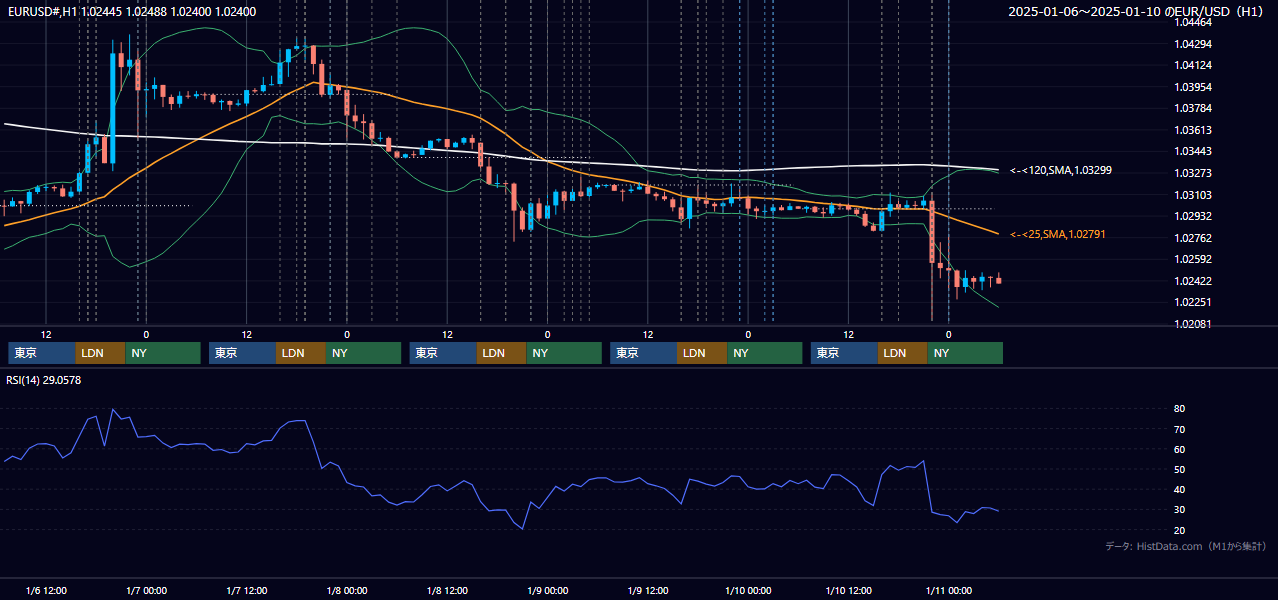Image resolution: width=1278 pixels, height=600 pixels.
Task: Select the 120 SMA 1.03299 label
Action: 1061,170
